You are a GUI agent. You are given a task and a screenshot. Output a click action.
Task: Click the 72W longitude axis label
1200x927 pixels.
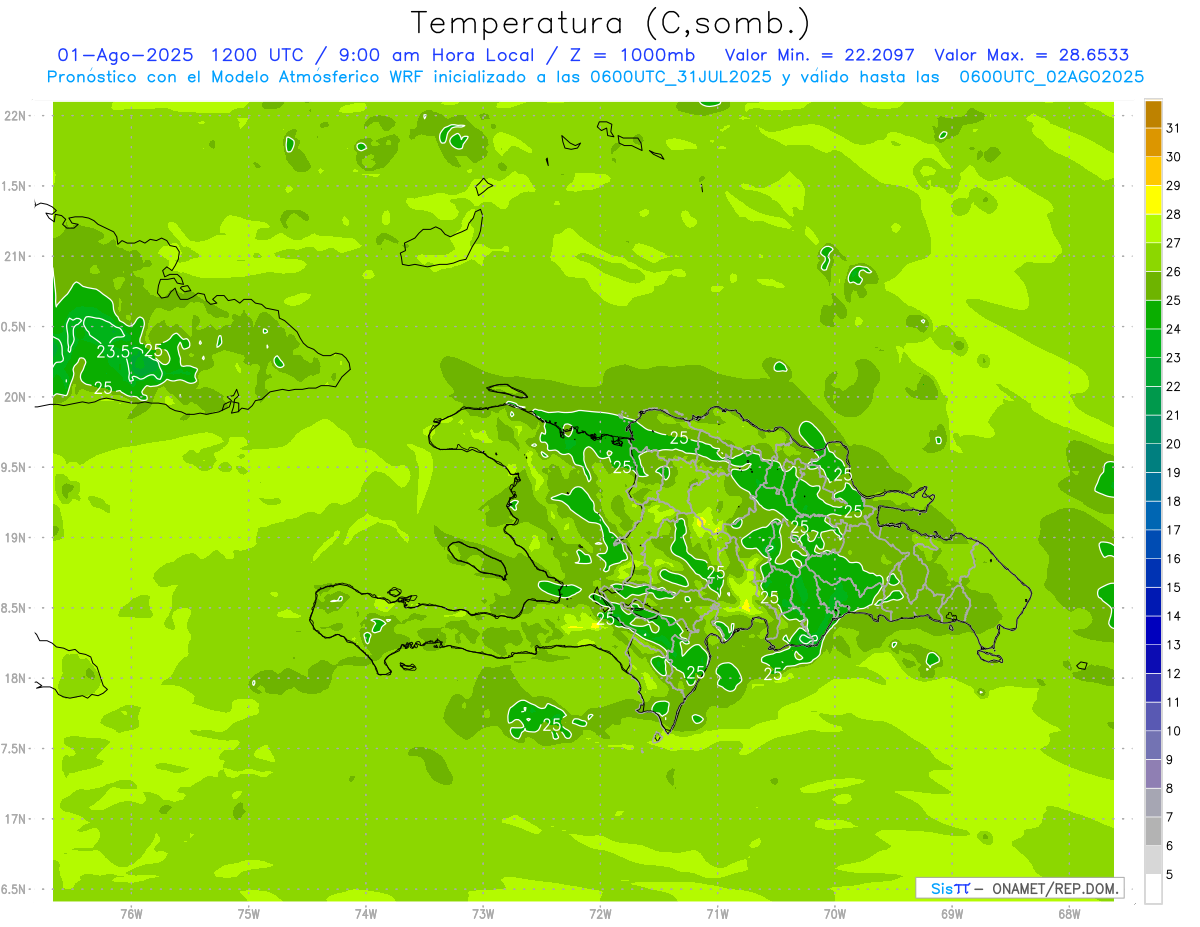[600, 913]
